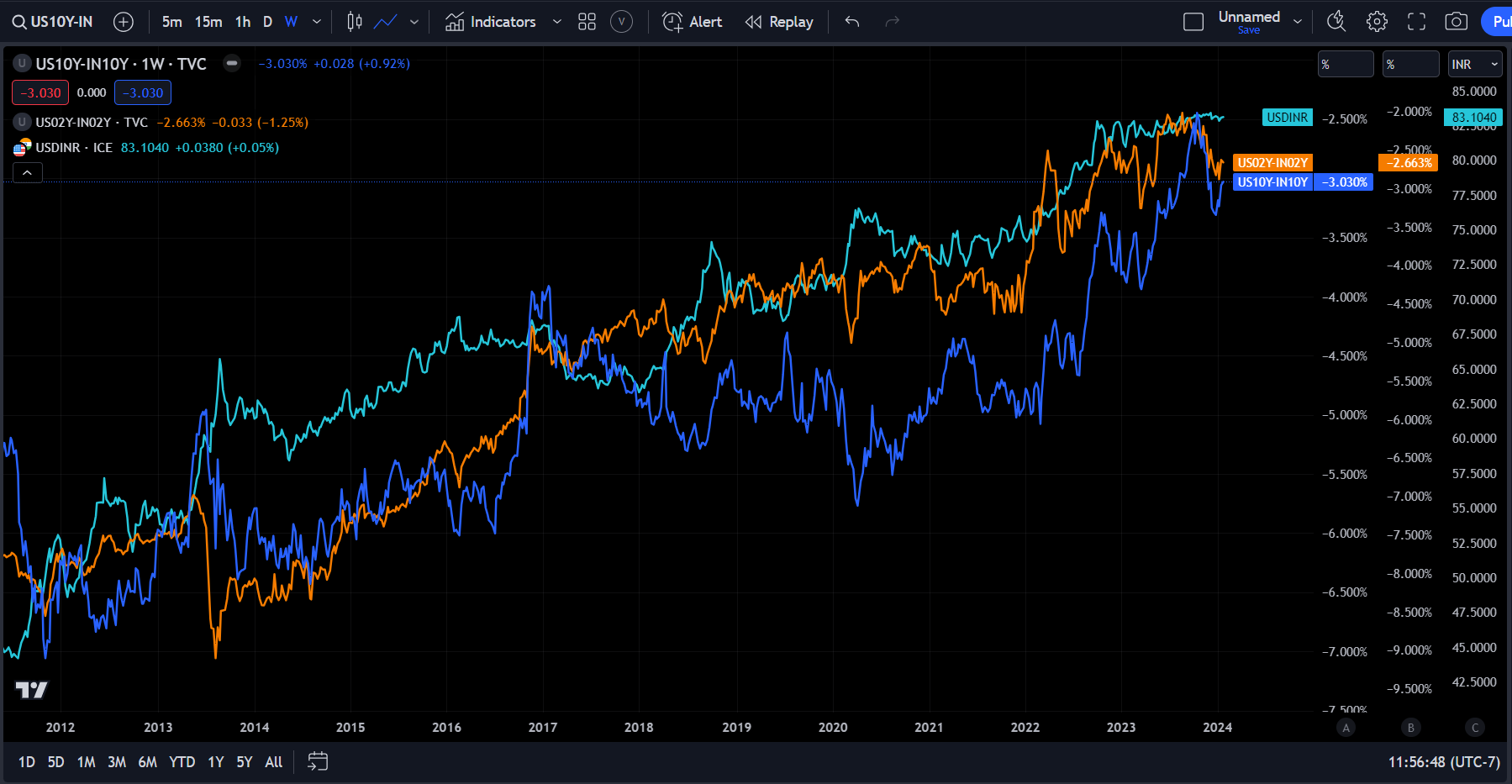Click the minus icon beside US10Y-IN10Y title
1512x784 pixels.
tap(232, 63)
